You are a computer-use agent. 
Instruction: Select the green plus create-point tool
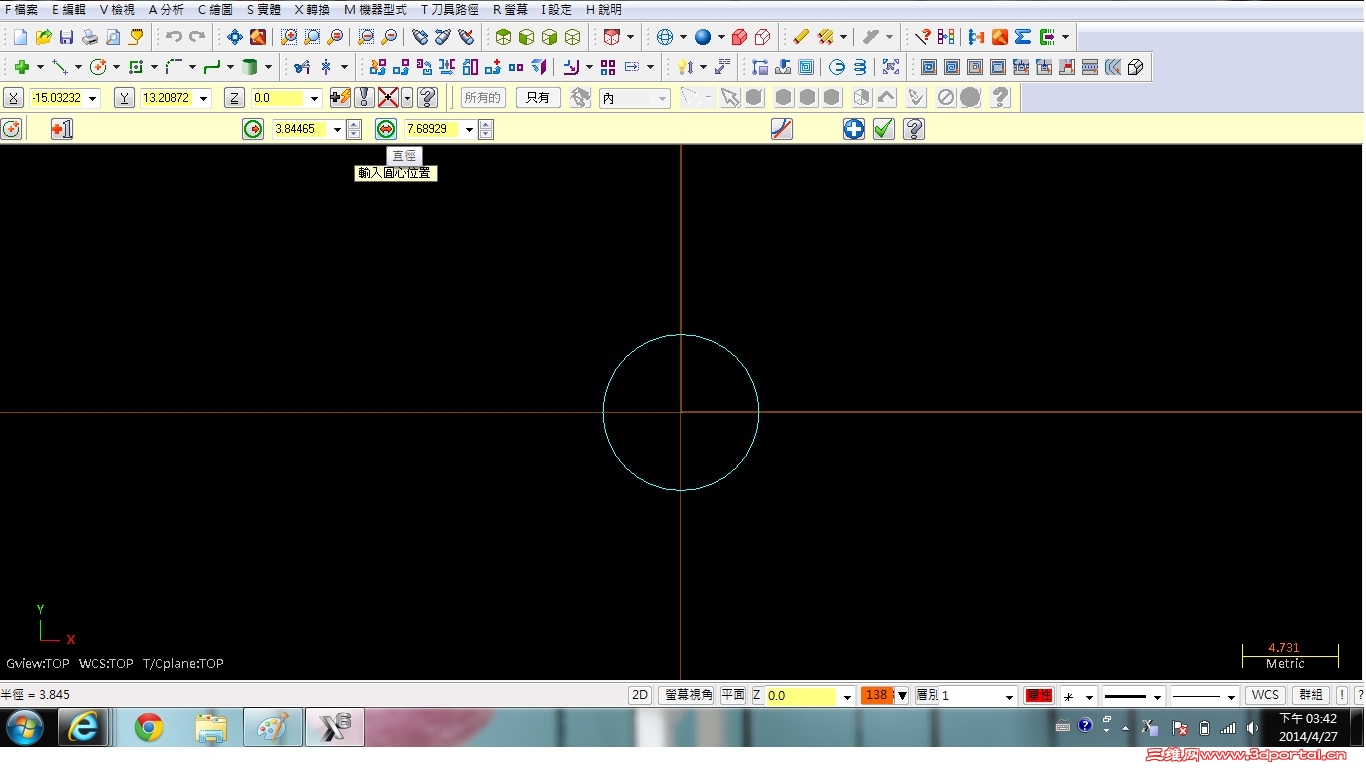21,67
